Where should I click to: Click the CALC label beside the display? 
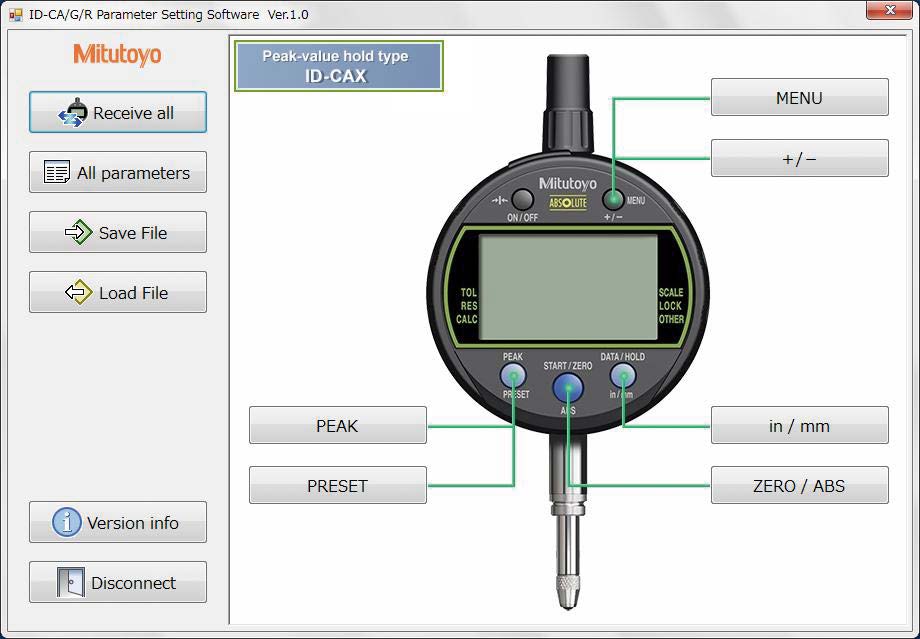coord(467,319)
